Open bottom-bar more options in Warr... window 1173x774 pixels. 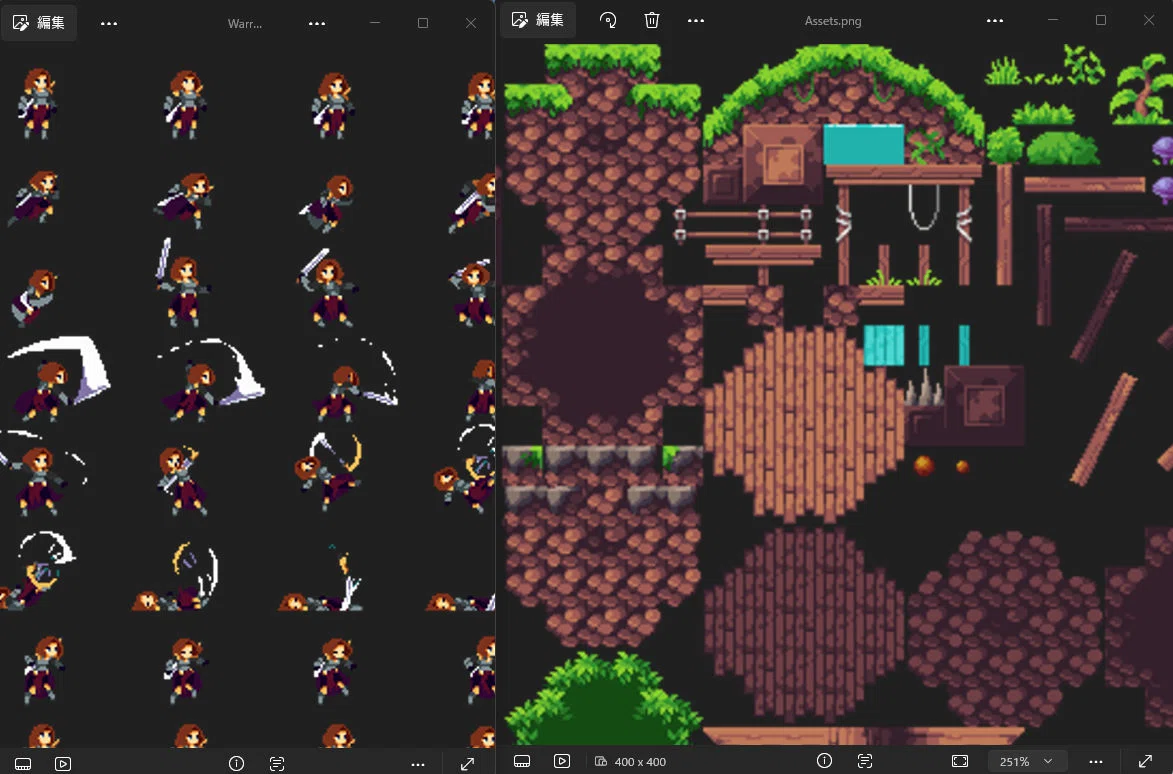coord(418,764)
